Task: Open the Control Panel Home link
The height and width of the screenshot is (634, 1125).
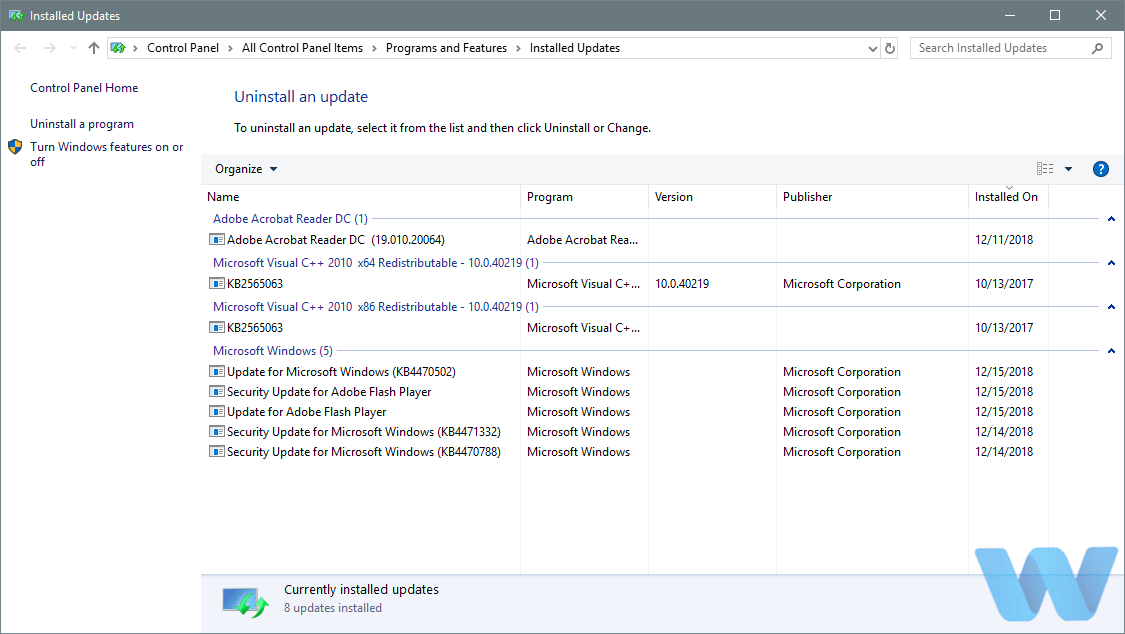Action: pos(84,88)
